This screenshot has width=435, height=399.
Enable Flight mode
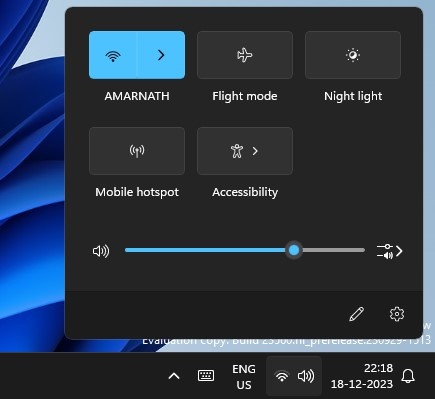coord(245,55)
